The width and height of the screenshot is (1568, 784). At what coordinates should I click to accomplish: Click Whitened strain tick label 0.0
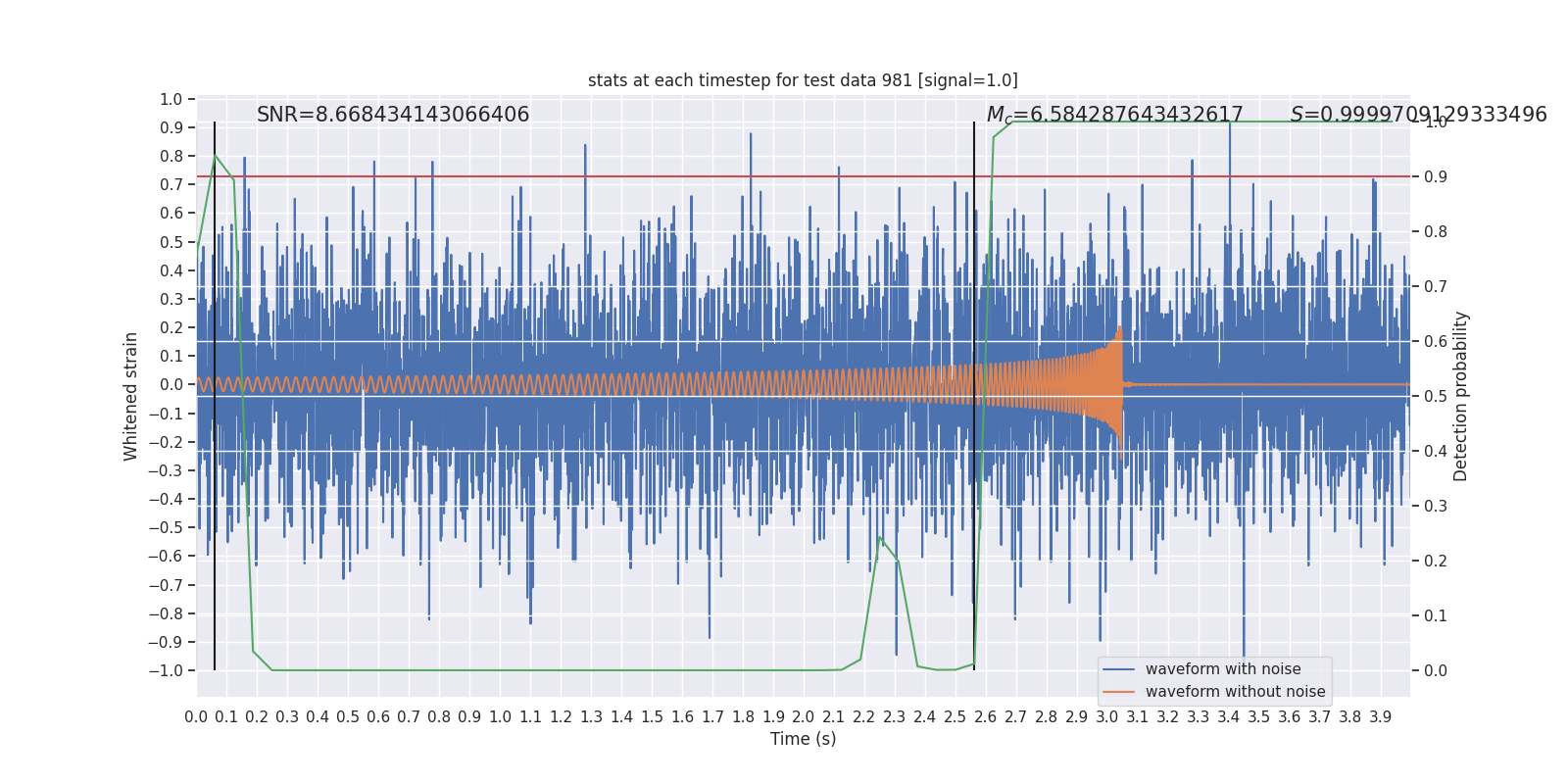(x=171, y=385)
